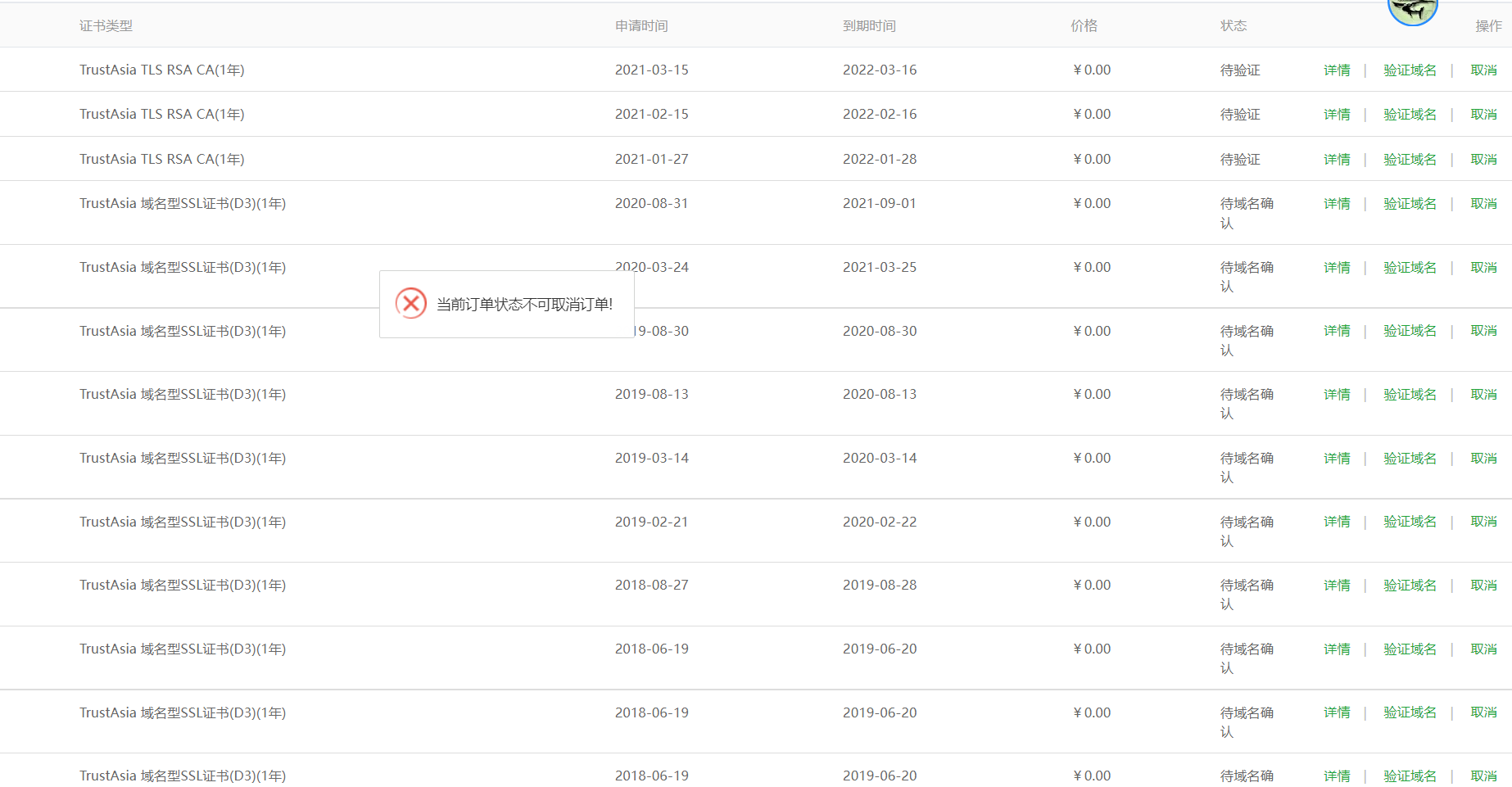Select the expiry date 2020-02-22
The height and width of the screenshot is (787, 1512).
tap(880, 522)
